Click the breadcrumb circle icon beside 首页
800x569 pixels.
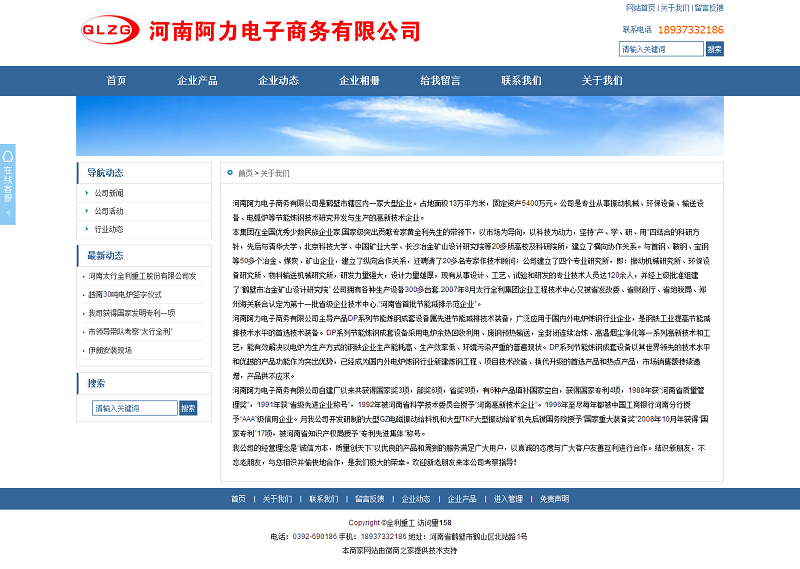coord(229,173)
